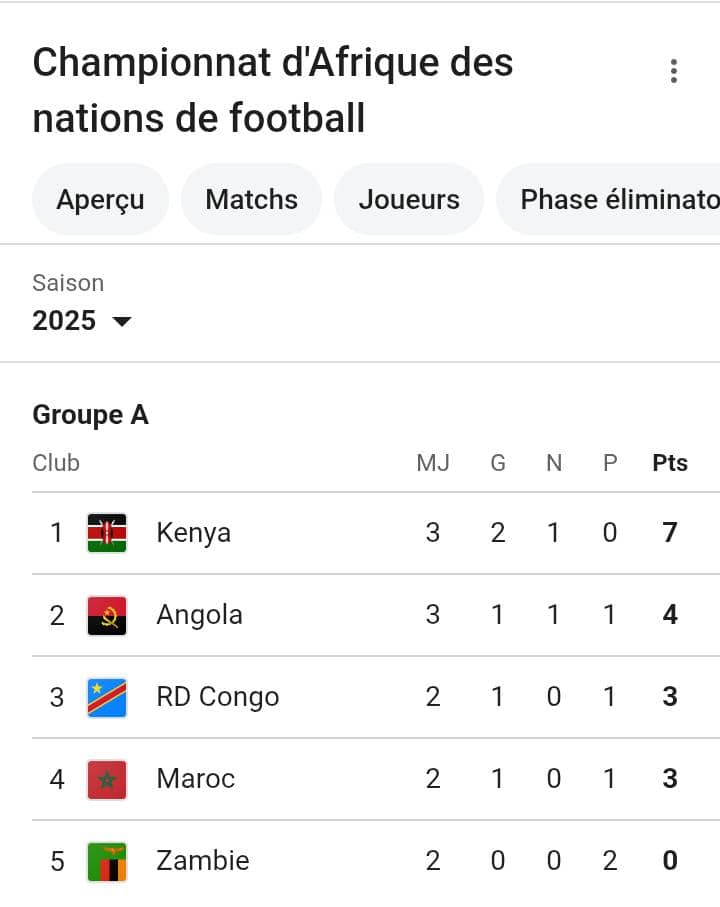Click the Pts column header
The image size is (720, 907).
coord(670,463)
